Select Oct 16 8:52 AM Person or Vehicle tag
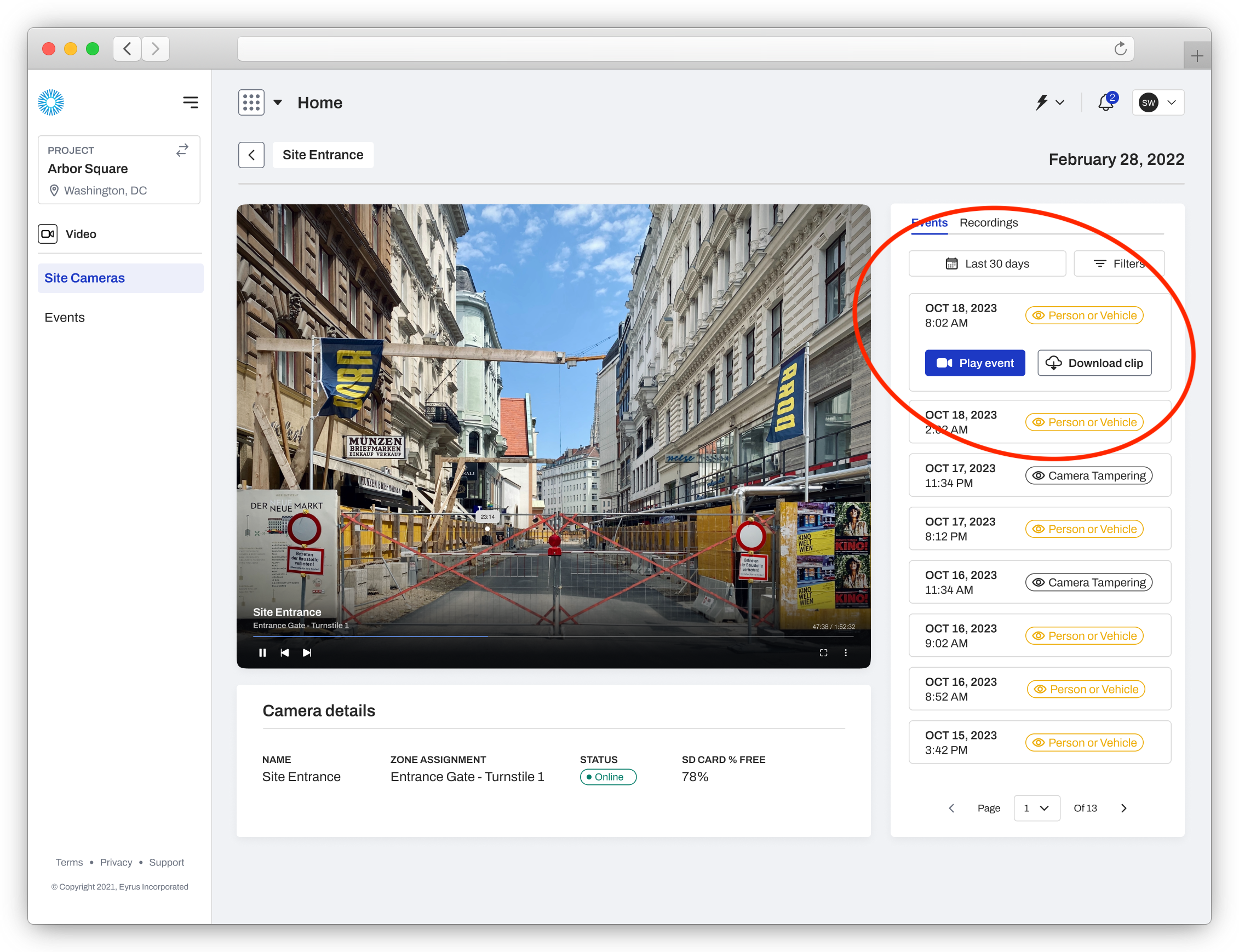1239x952 pixels. tap(1086, 689)
